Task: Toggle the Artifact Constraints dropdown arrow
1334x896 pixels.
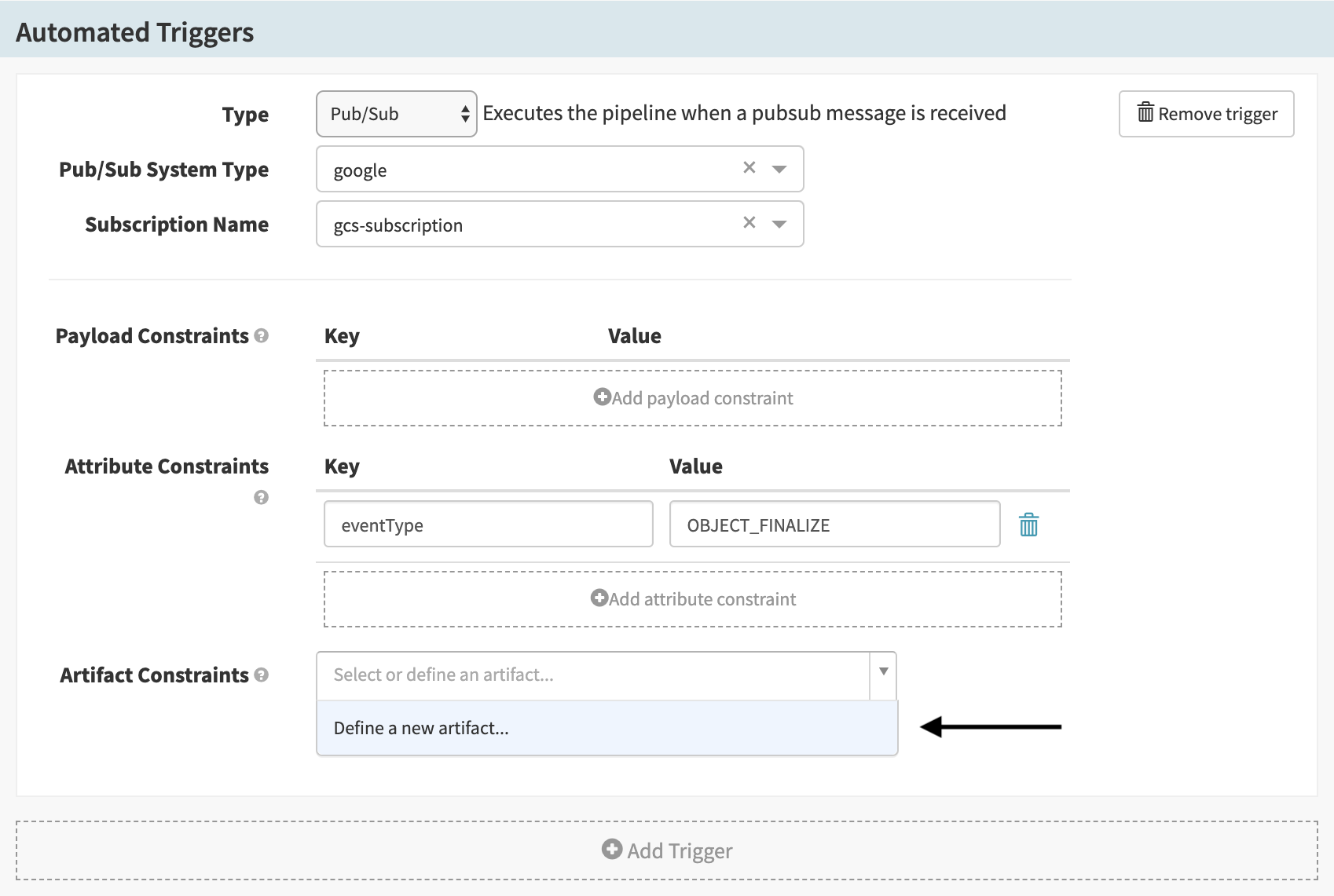Action: pos(883,673)
